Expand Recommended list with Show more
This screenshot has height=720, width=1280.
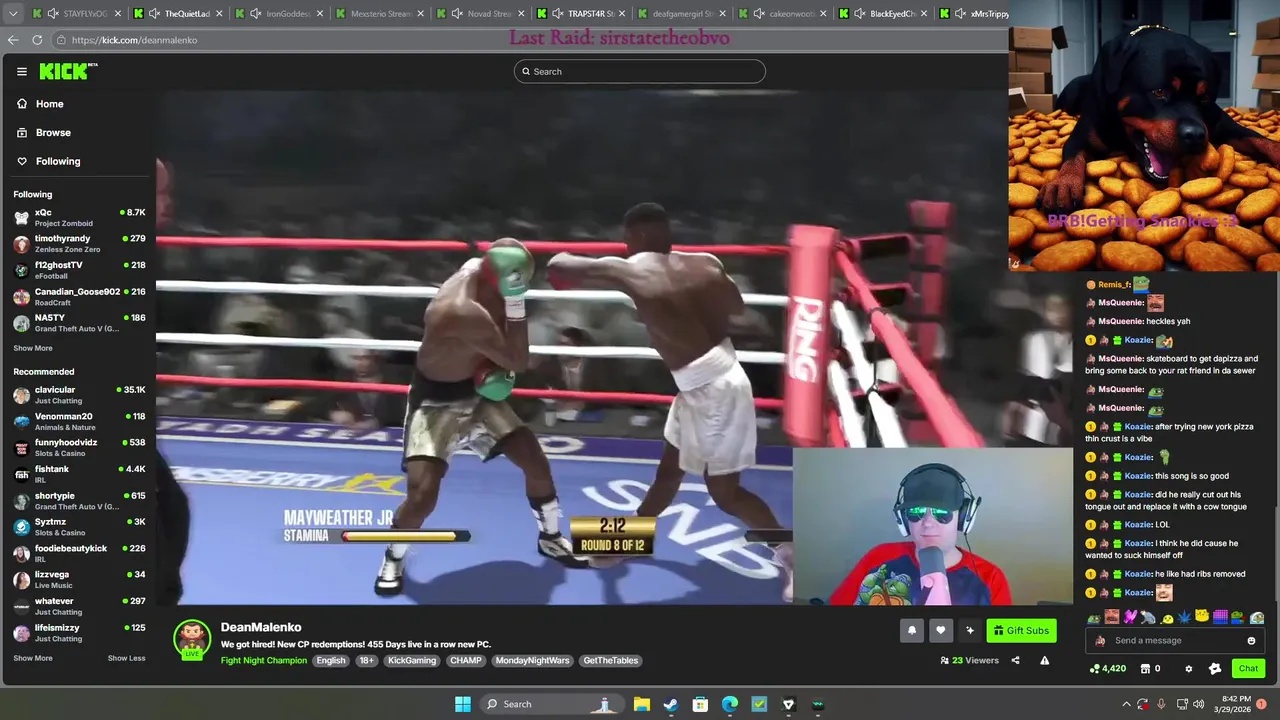click(33, 658)
